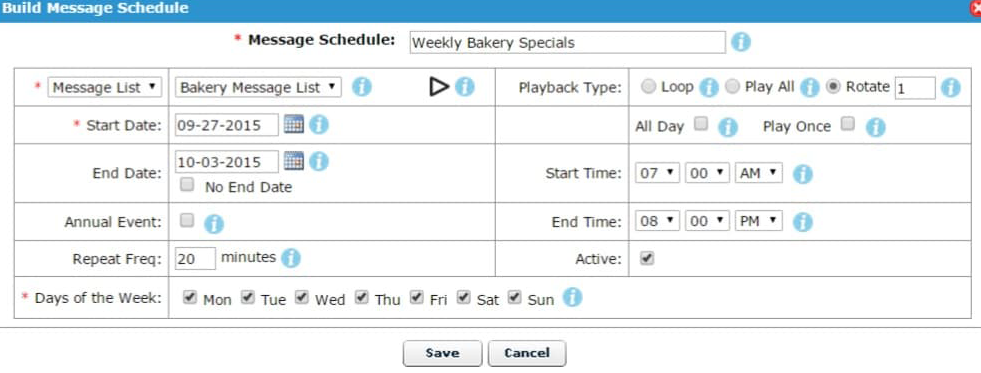981x373 pixels.
Task: Check the No End Date option
Action: 186,185
